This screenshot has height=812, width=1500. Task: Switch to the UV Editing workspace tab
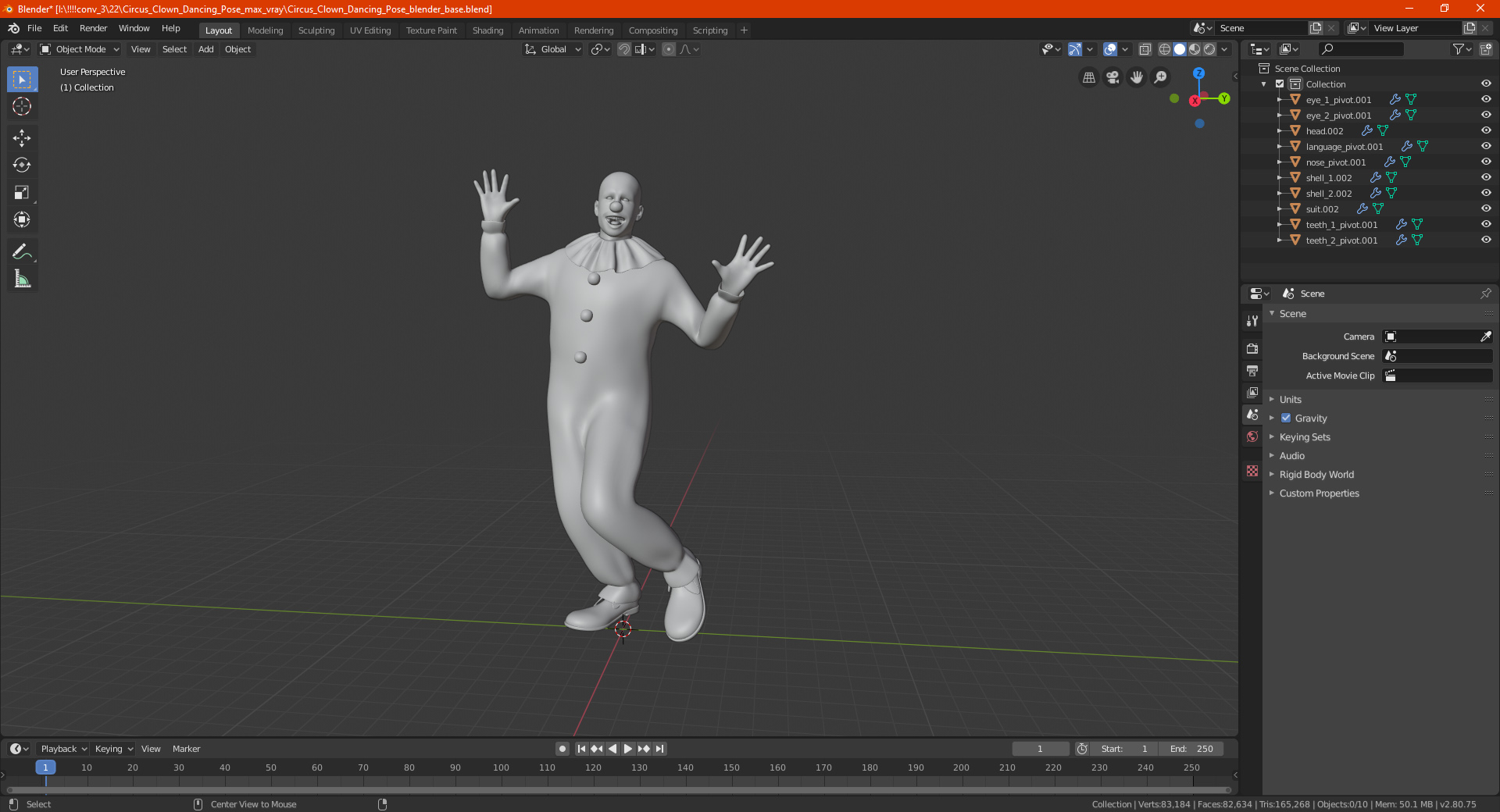(370, 30)
